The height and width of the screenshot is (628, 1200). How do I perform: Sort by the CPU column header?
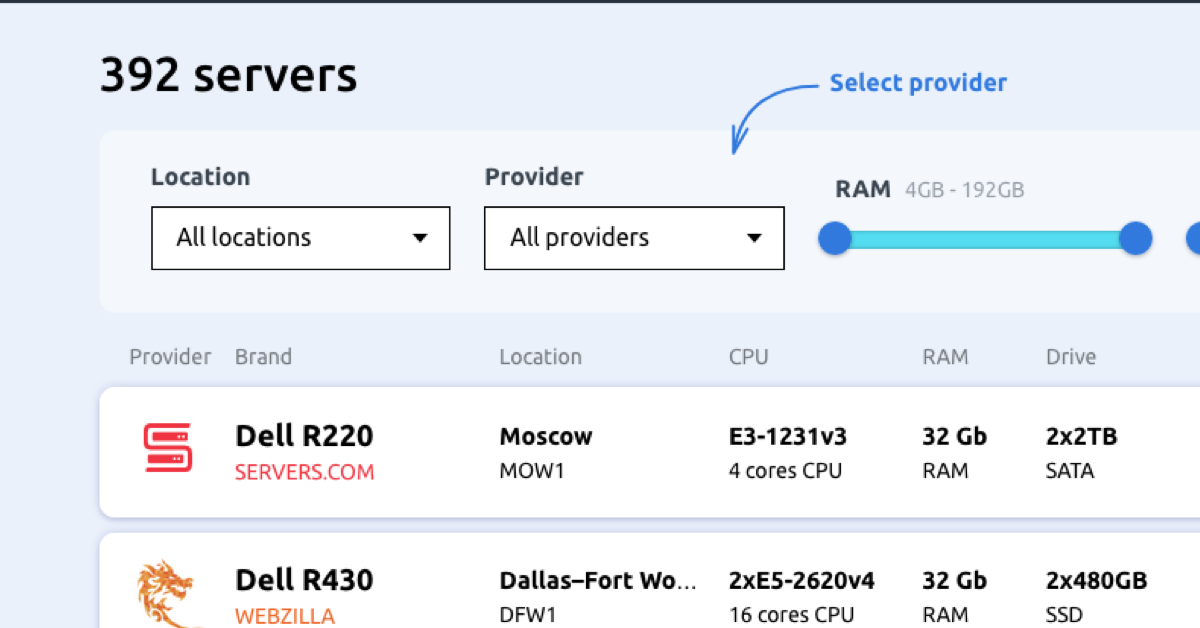(x=748, y=357)
